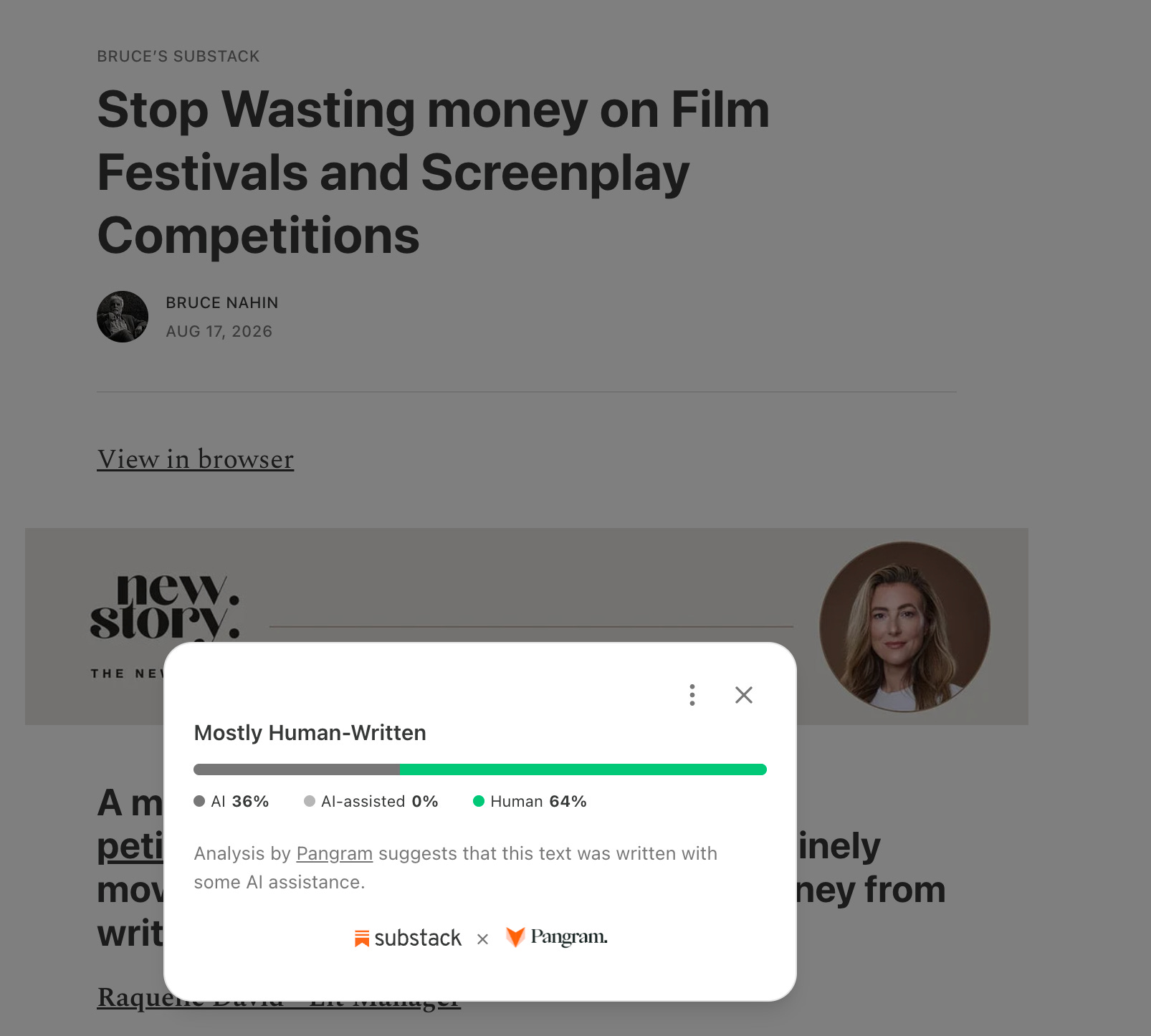Click the BRUCE NAHIN author name
This screenshot has height=1036, width=1151.
222,302
